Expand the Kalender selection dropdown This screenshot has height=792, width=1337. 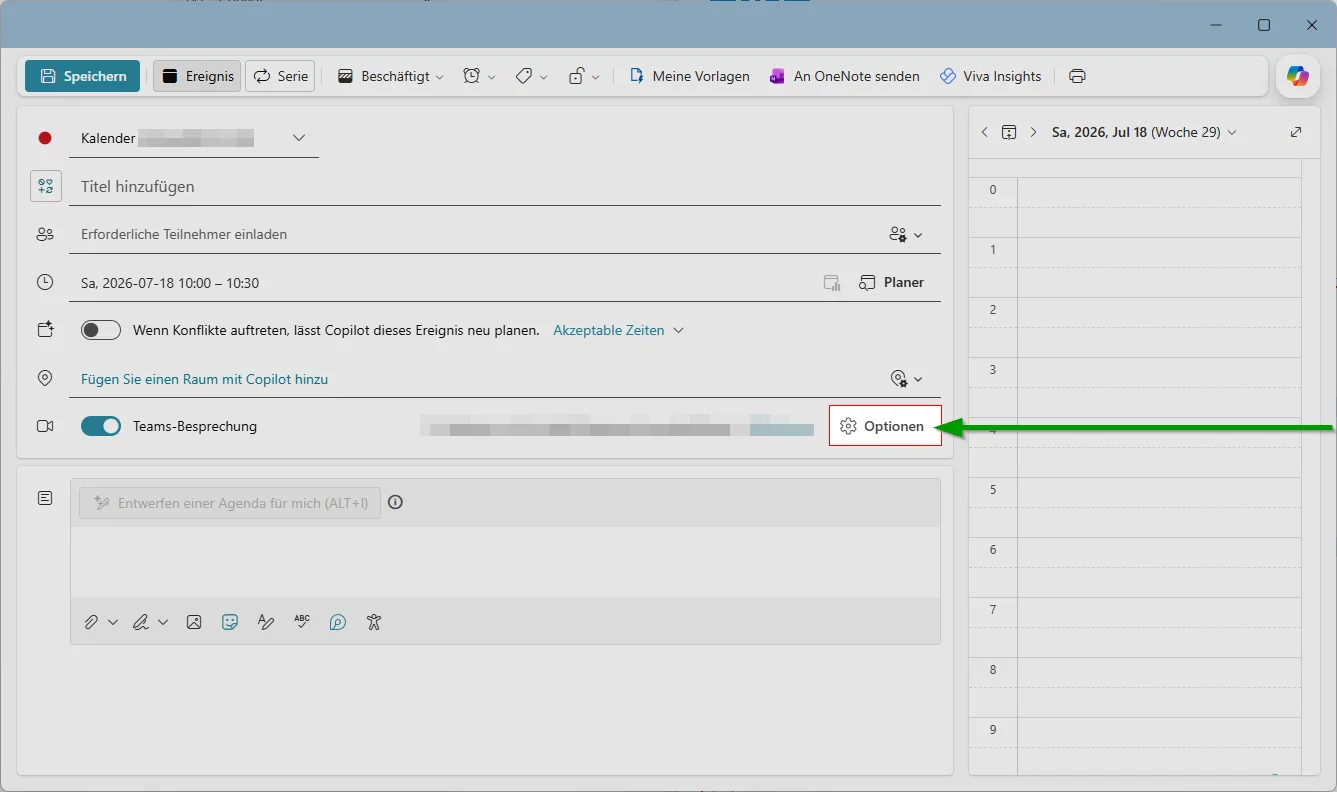[x=299, y=138]
